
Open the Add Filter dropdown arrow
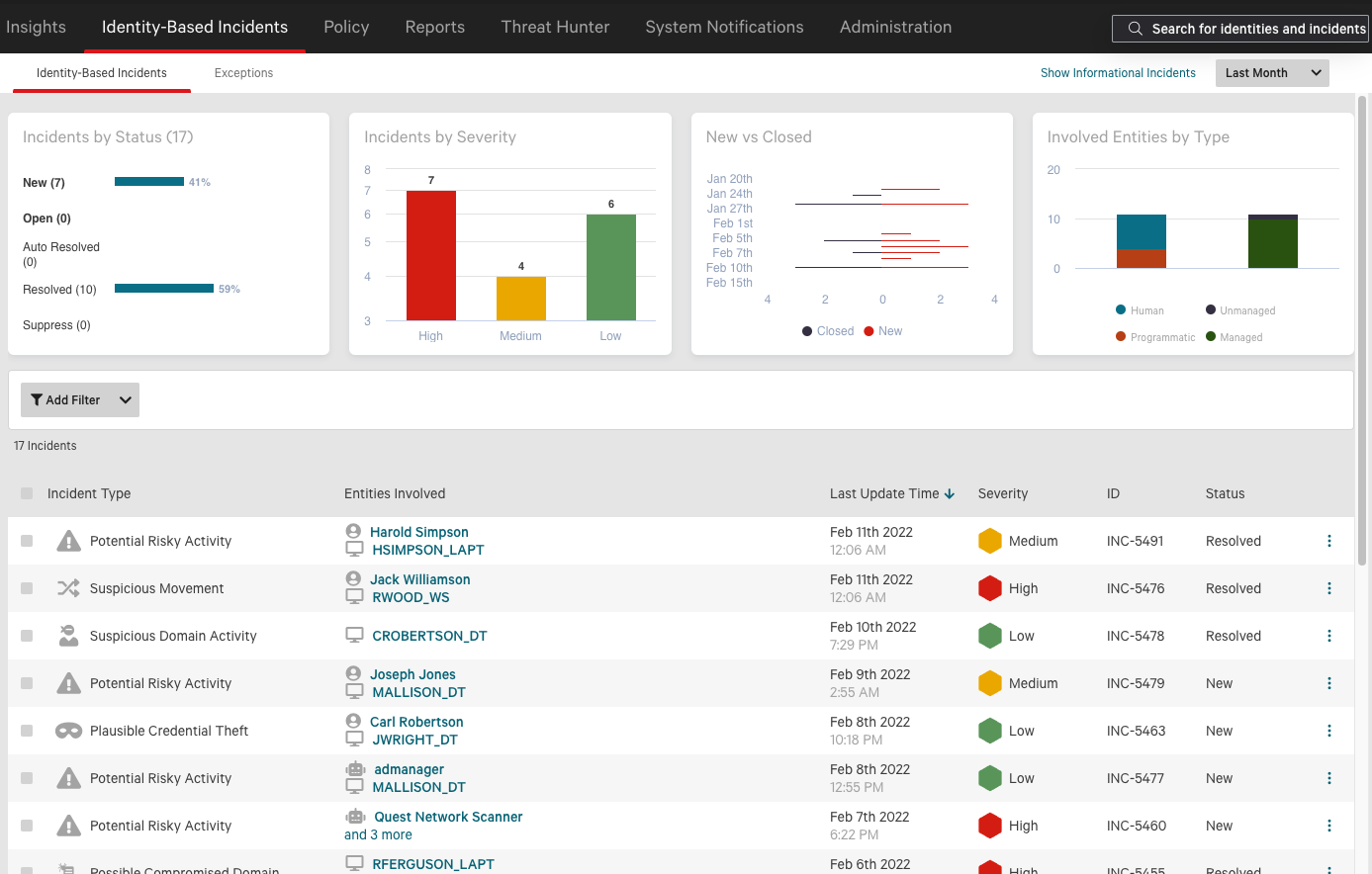coord(126,400)
